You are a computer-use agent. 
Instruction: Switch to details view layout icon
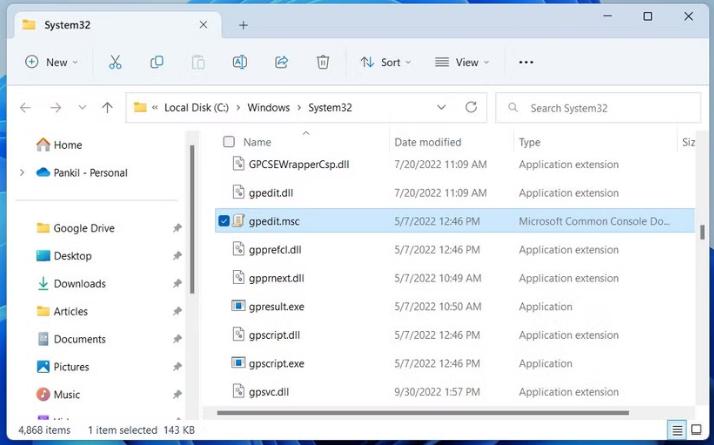tap(677, 430)
